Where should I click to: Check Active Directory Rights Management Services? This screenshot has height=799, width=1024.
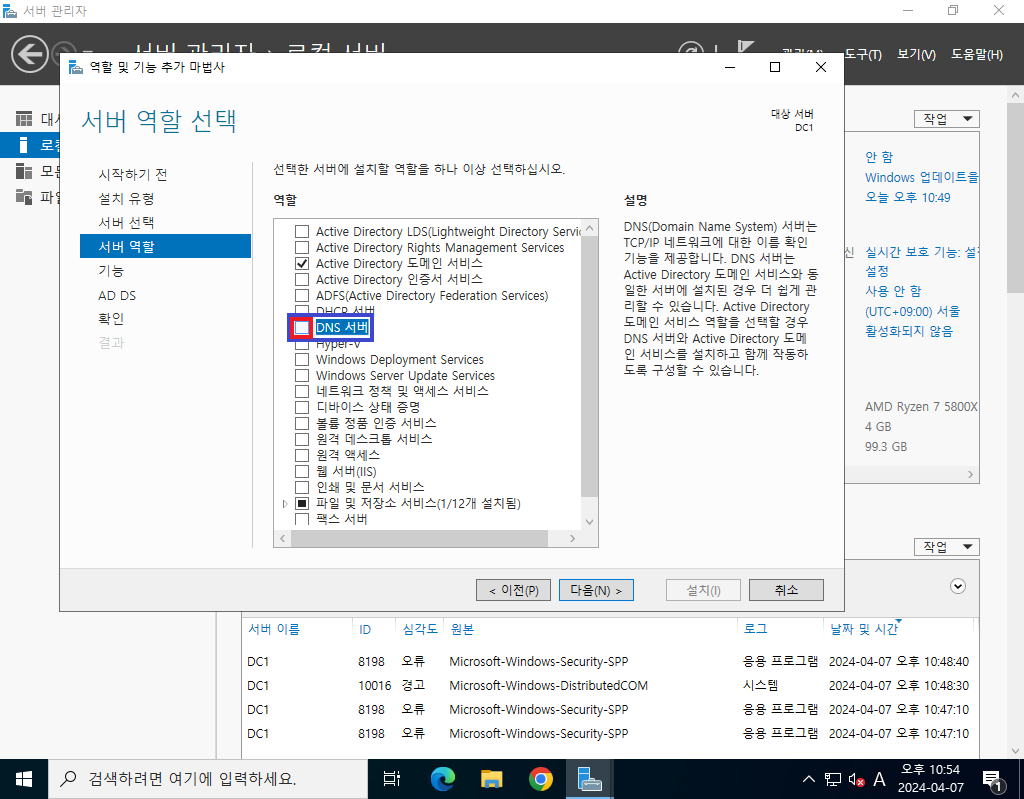click(302, 248)
